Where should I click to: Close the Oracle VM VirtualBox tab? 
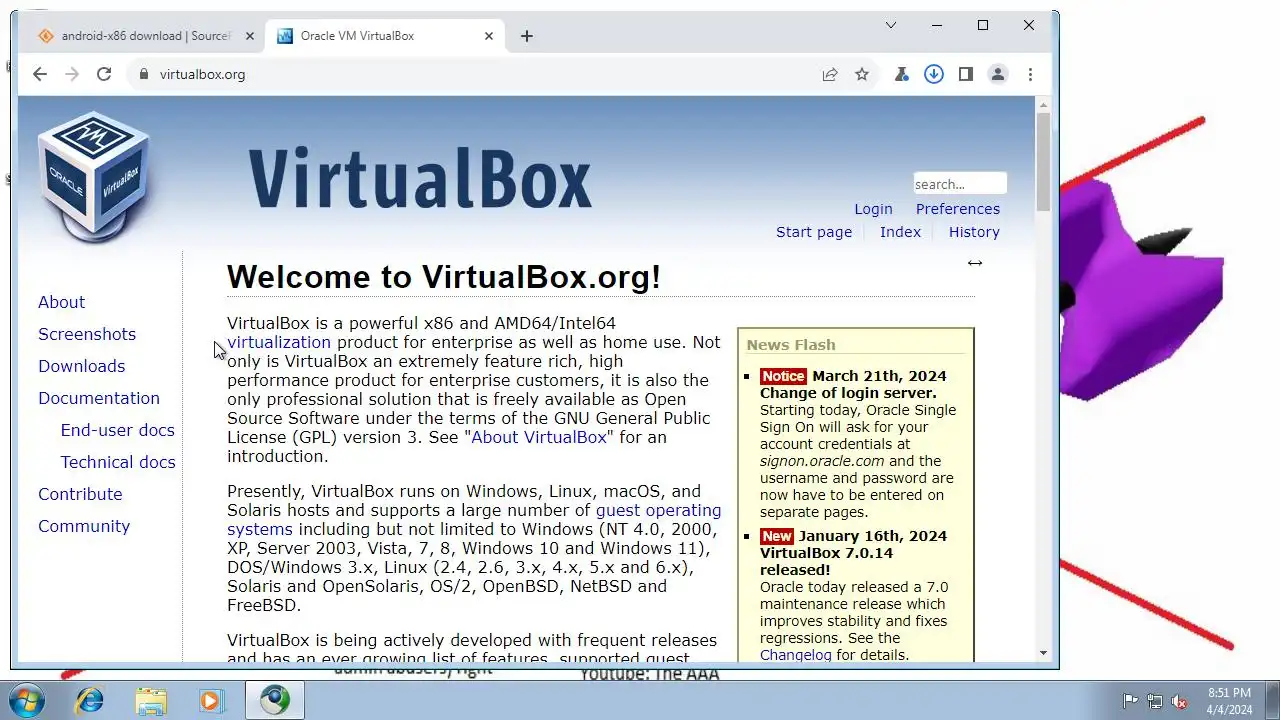tap(489, 36)
